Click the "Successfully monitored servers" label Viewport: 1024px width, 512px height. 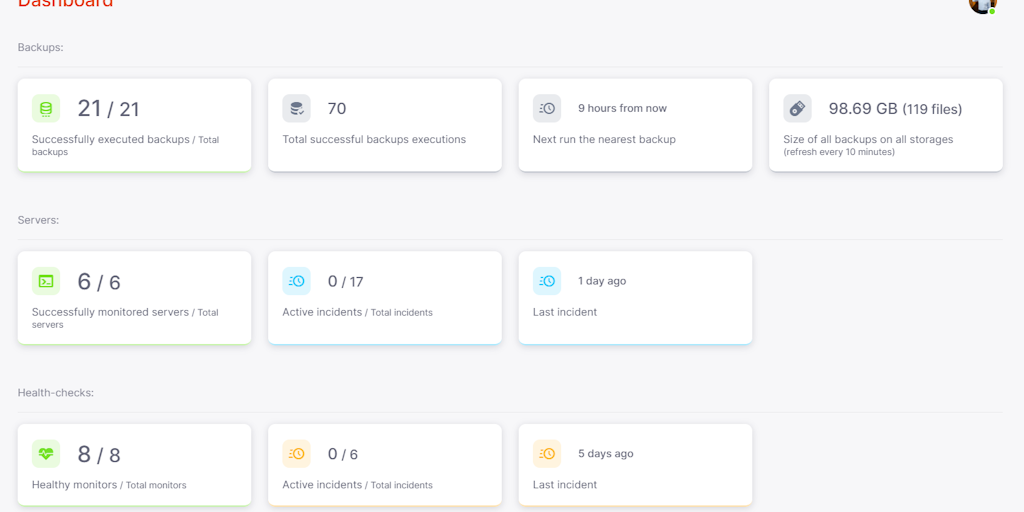tap(110, 312)
